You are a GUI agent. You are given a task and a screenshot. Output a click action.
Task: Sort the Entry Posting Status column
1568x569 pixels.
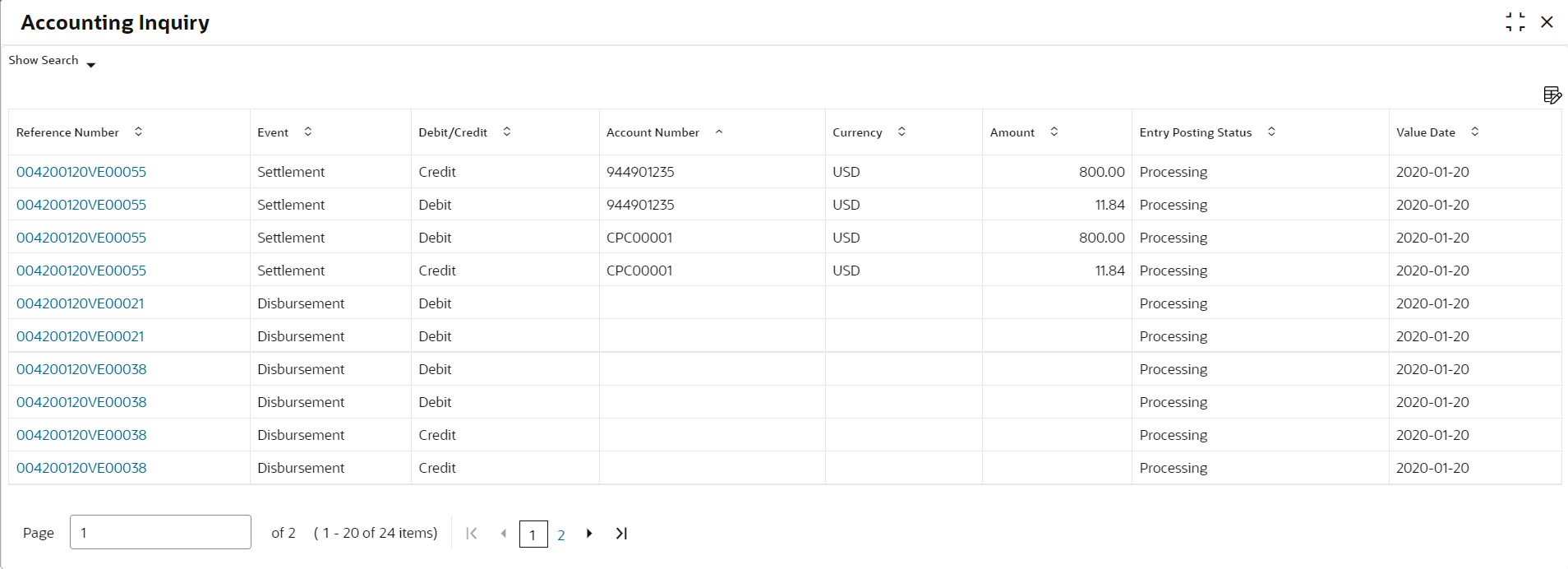pos(1271,132)
